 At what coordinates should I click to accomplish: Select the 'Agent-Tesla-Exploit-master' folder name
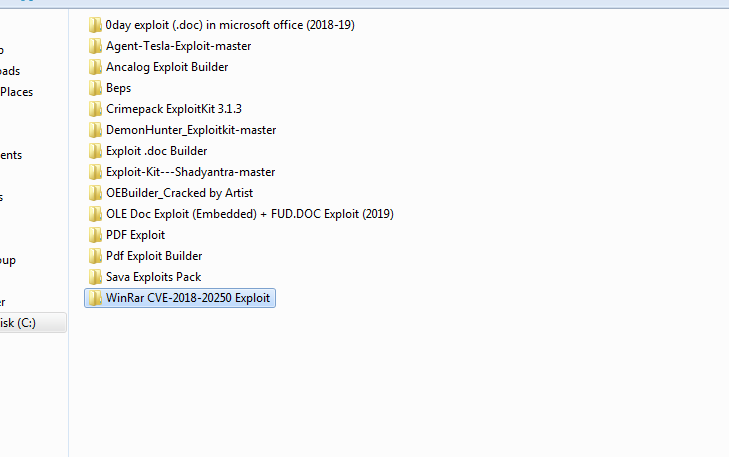click(x=179, y=46)
